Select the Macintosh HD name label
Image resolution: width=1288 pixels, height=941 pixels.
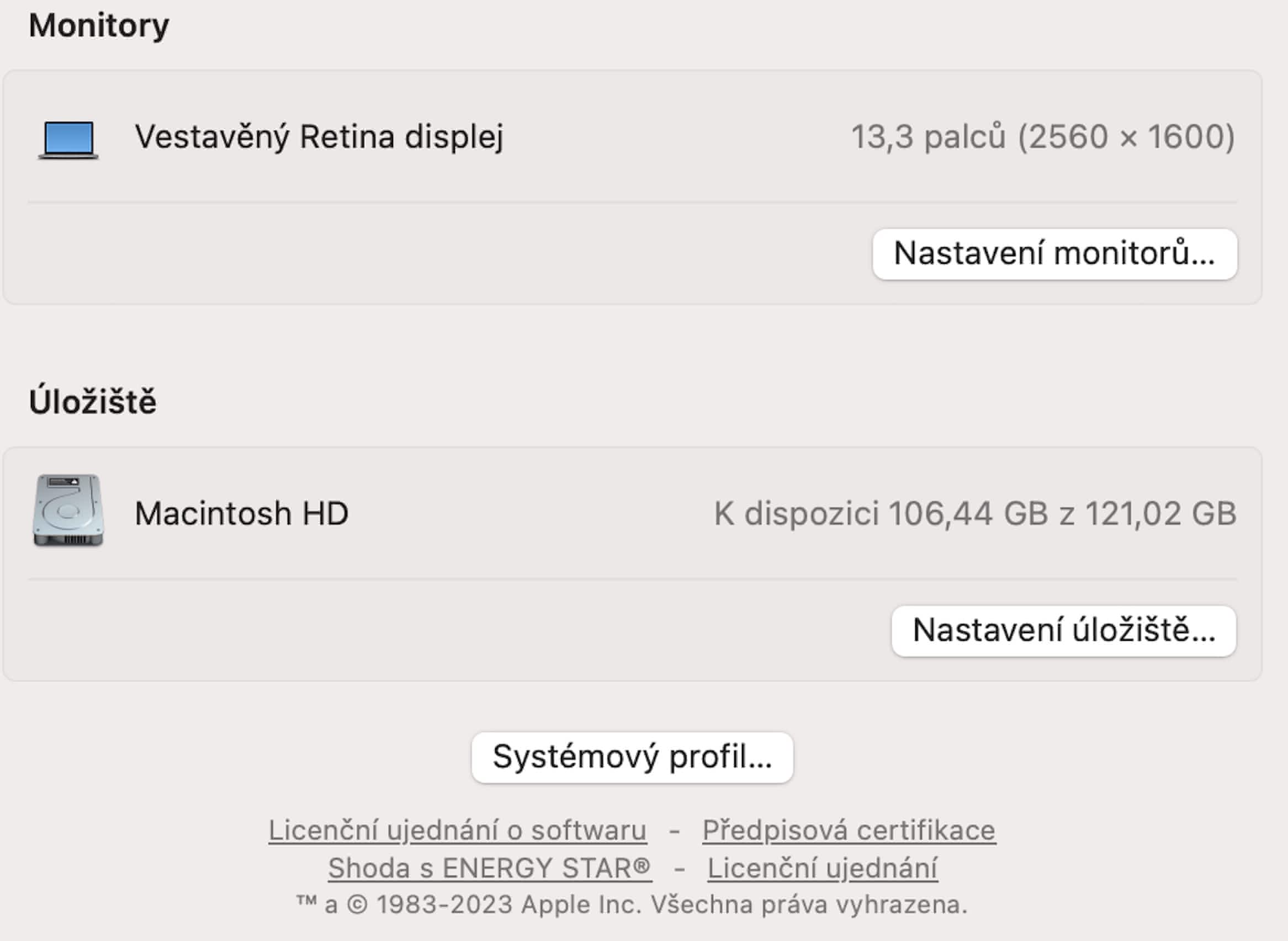pyautogui.click(x=242, y=513)
